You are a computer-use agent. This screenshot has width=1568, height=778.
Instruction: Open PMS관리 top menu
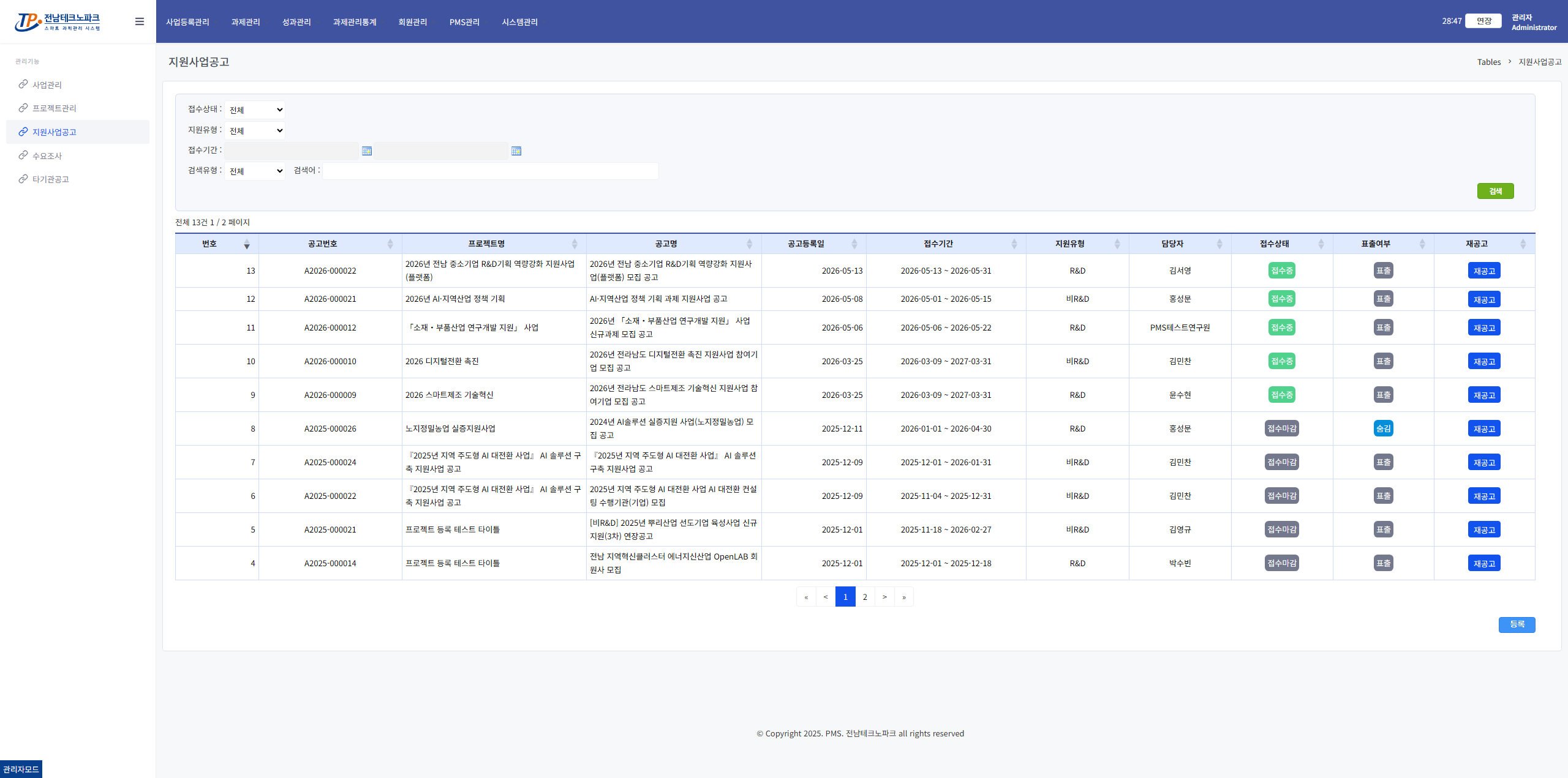(464, 22)
